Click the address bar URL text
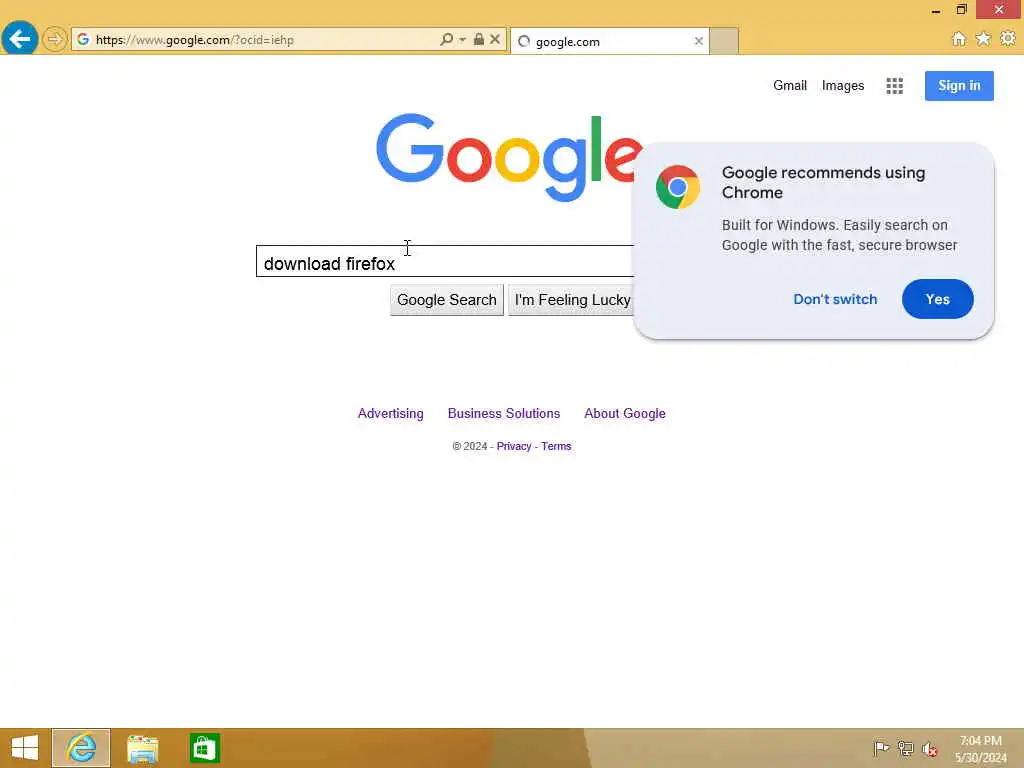The image size is (1024, 768). pos(195,40)
